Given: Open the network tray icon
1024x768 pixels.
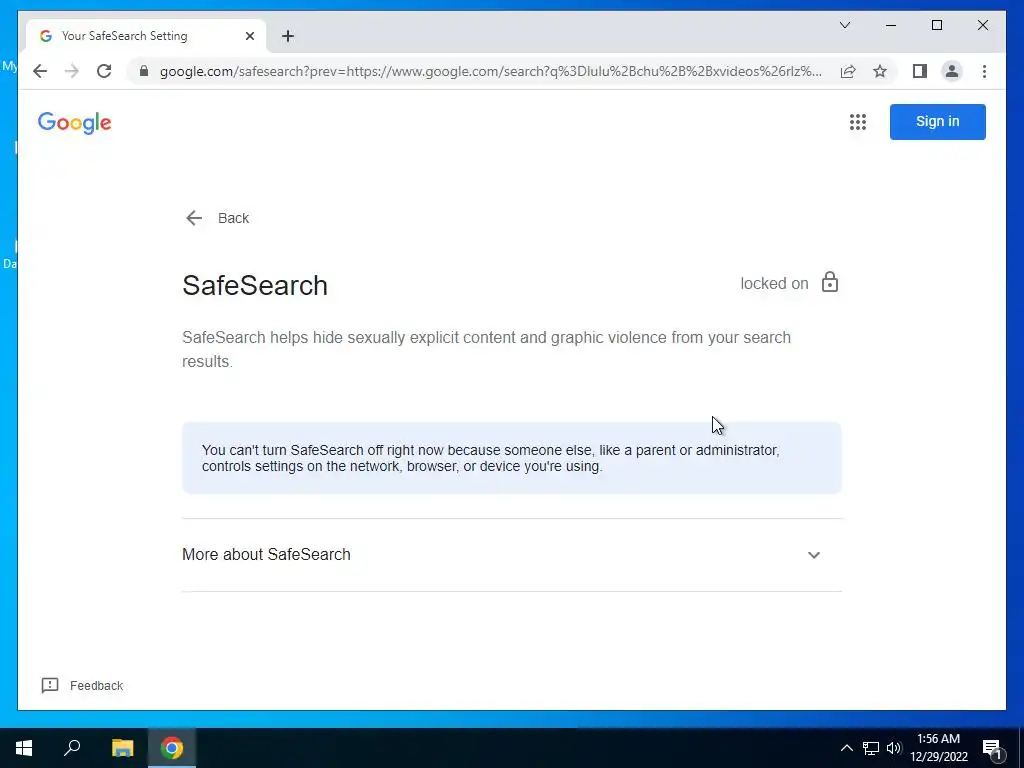Looking at the screenshot, I should 871,748.
